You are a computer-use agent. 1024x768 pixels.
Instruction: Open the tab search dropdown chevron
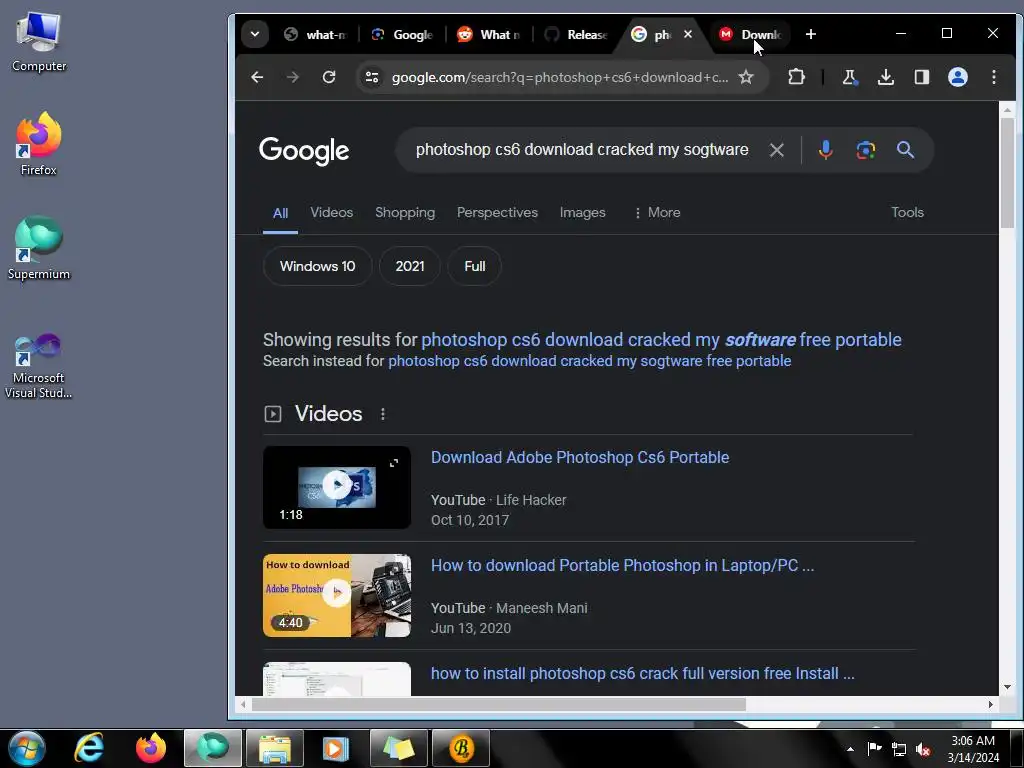pyautogui.click(x=255, y=34)
